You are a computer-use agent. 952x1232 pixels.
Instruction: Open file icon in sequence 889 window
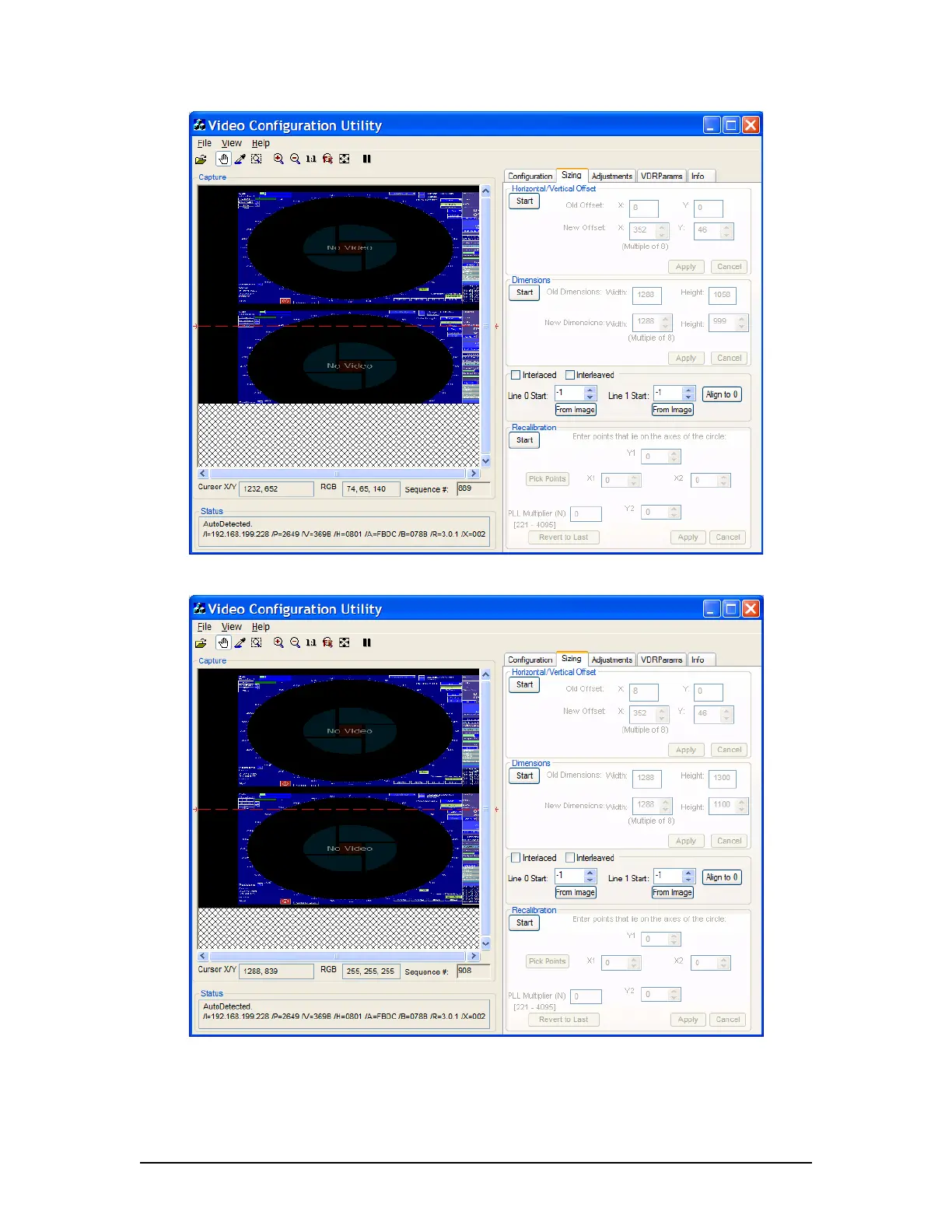coord(201,159)
